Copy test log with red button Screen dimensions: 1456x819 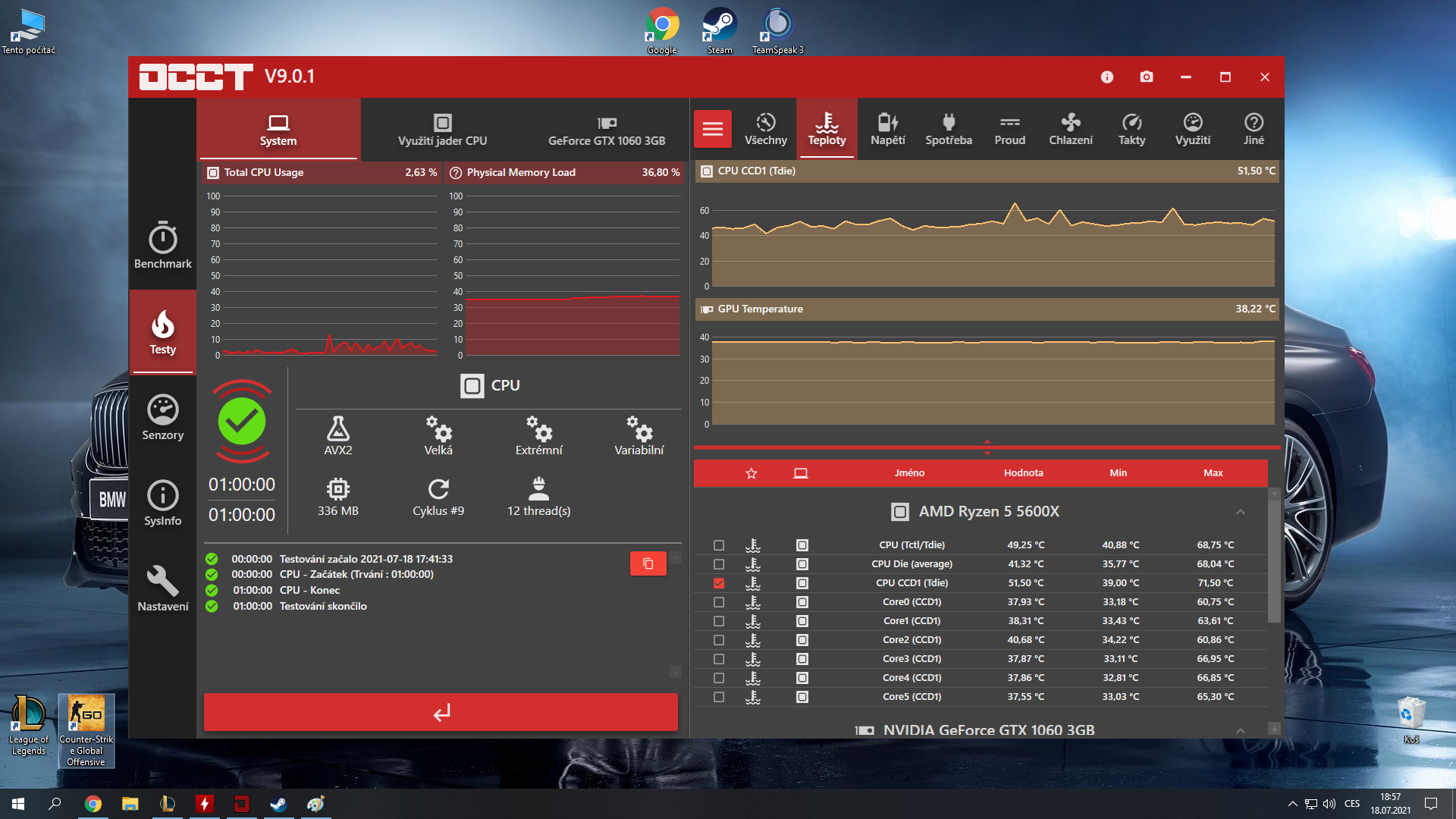click(x=648, y=563)
